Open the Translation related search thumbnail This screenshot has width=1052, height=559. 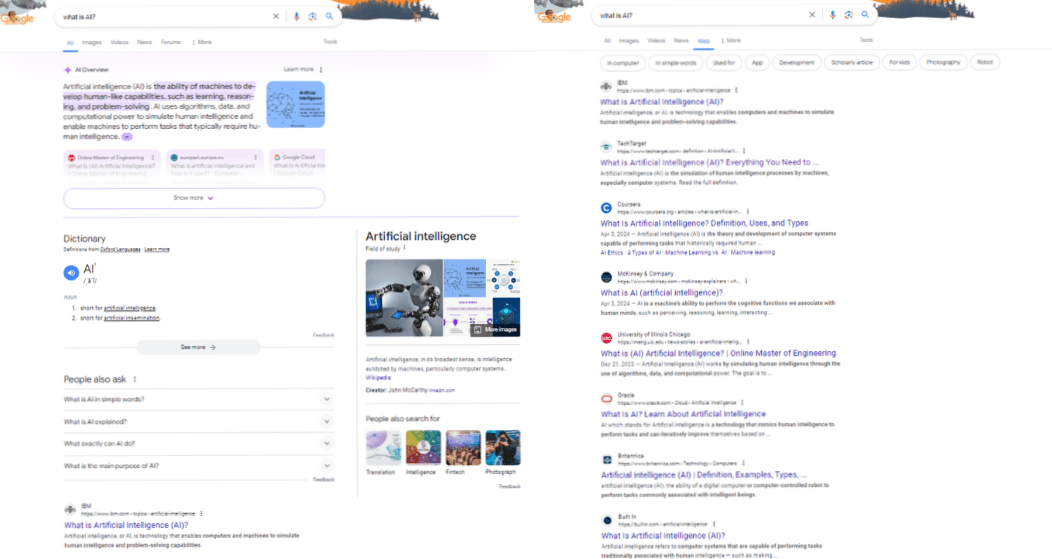[383, 448]
